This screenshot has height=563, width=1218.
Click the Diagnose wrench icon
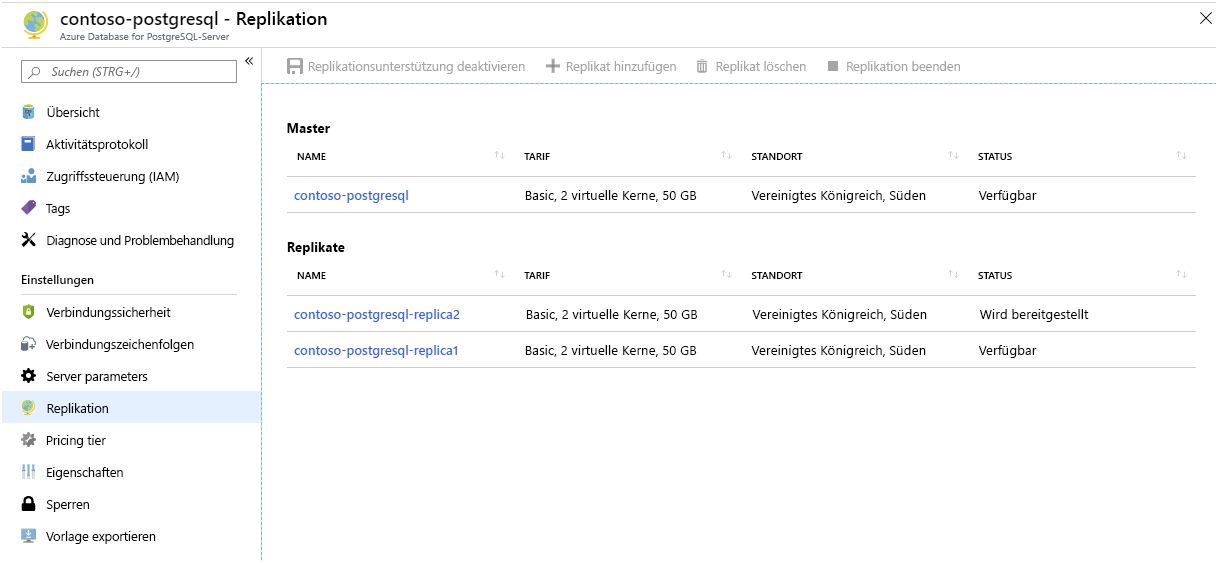[x=28, y=240]
